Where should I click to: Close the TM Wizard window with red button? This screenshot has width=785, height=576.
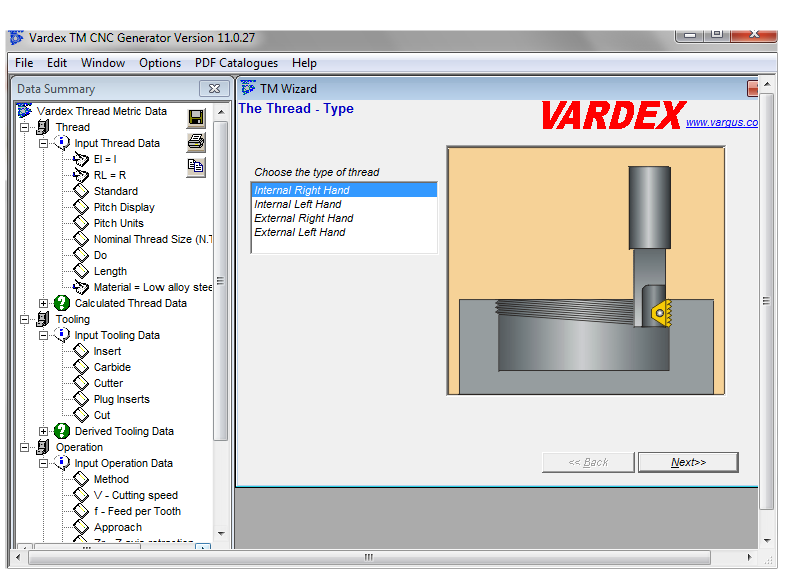click(x=752, y=89)
